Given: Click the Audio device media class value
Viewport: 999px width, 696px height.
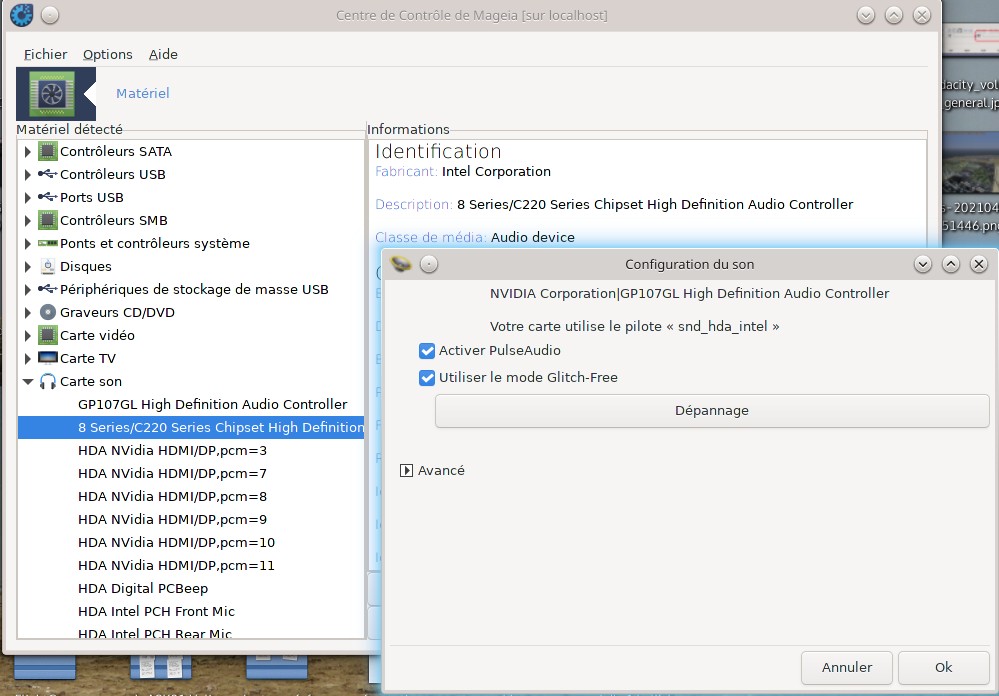Looking at the screenshot, I should point(533,237).
